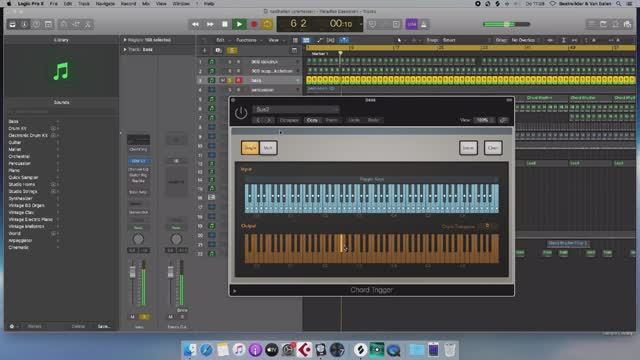The width and height of the screenshot is (640, 360).
Task: Open the Track menu in menu bar
Action: tap(83, 4)
